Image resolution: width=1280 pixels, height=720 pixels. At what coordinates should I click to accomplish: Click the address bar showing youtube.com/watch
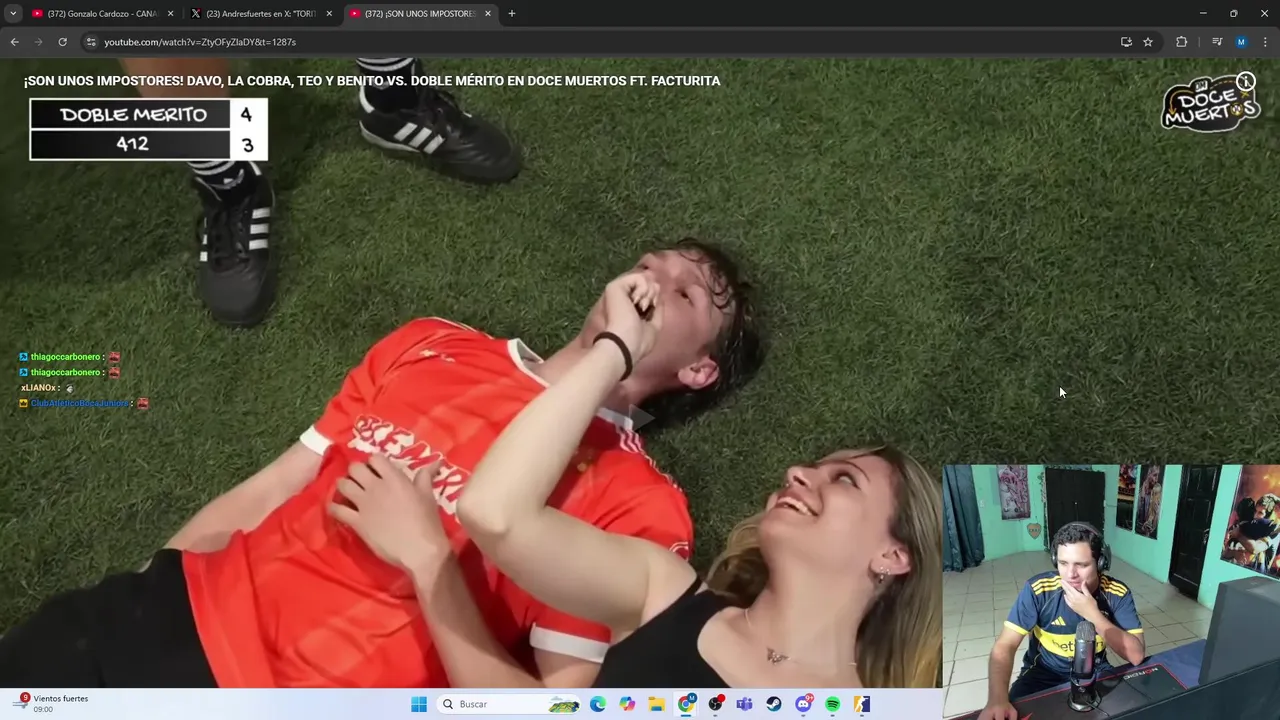pyautogui.click(x=600, y=42)
